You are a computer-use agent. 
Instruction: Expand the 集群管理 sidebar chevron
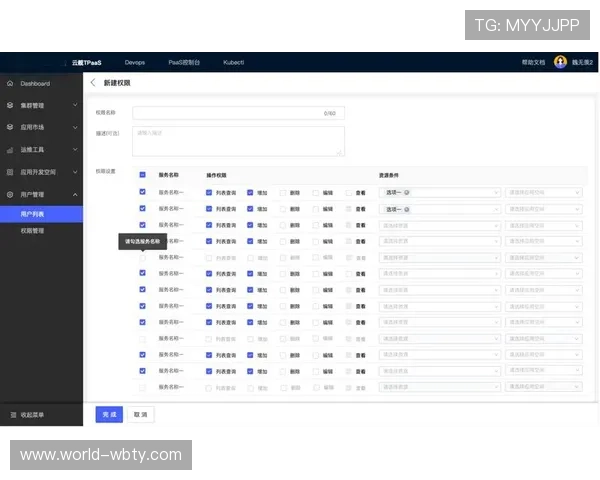pyautogui.click(x=75, y=105)
